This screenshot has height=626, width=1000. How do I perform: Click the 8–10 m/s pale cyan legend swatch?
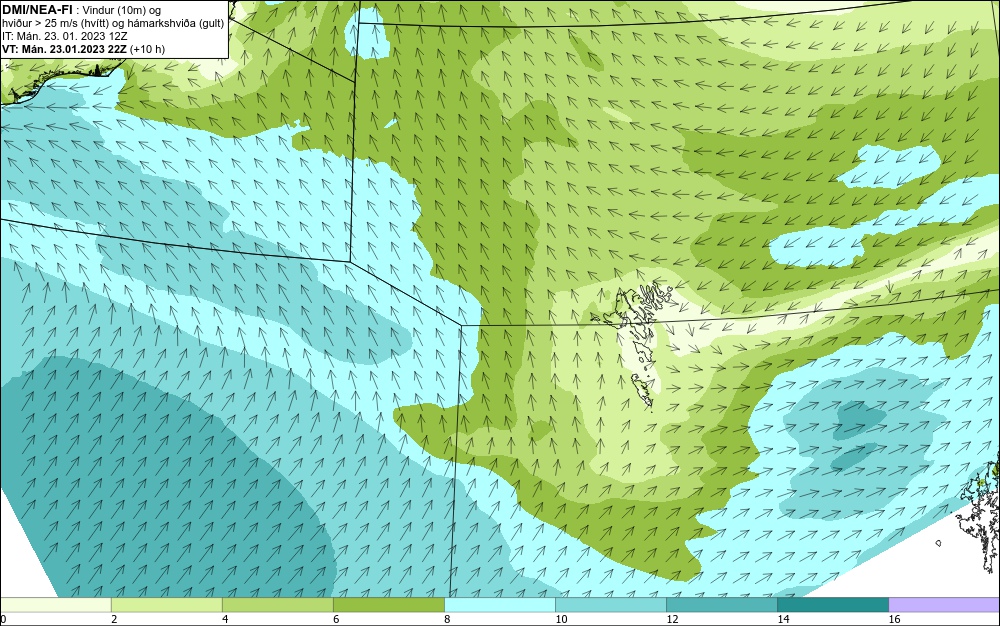499,604
